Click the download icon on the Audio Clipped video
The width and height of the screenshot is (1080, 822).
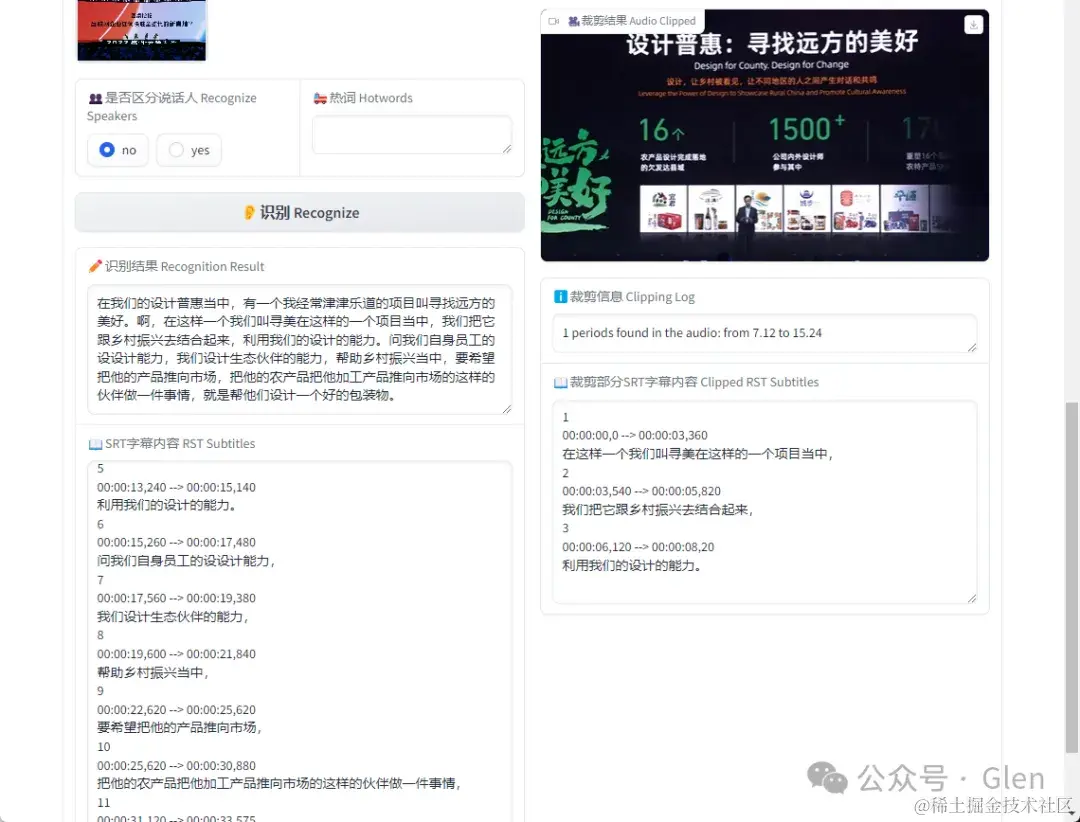(973, 24)
